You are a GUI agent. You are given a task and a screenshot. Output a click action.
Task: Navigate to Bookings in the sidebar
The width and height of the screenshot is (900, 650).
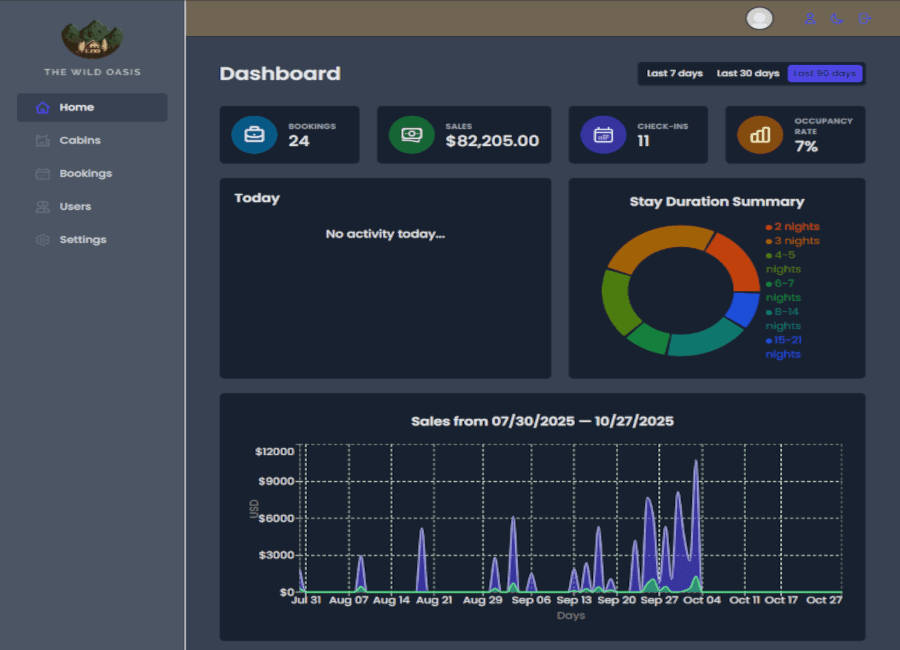pyautogui.click(x=85, y=173)
